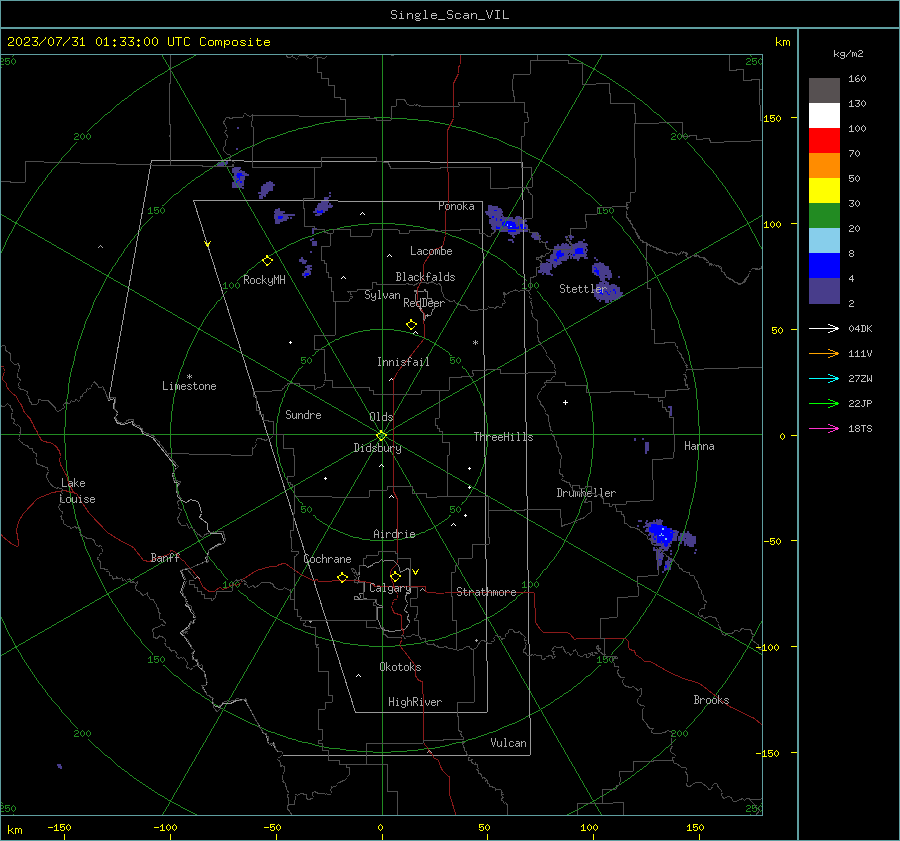Click the Didsbury label
The image size is (900, 841).
(377, 448)
